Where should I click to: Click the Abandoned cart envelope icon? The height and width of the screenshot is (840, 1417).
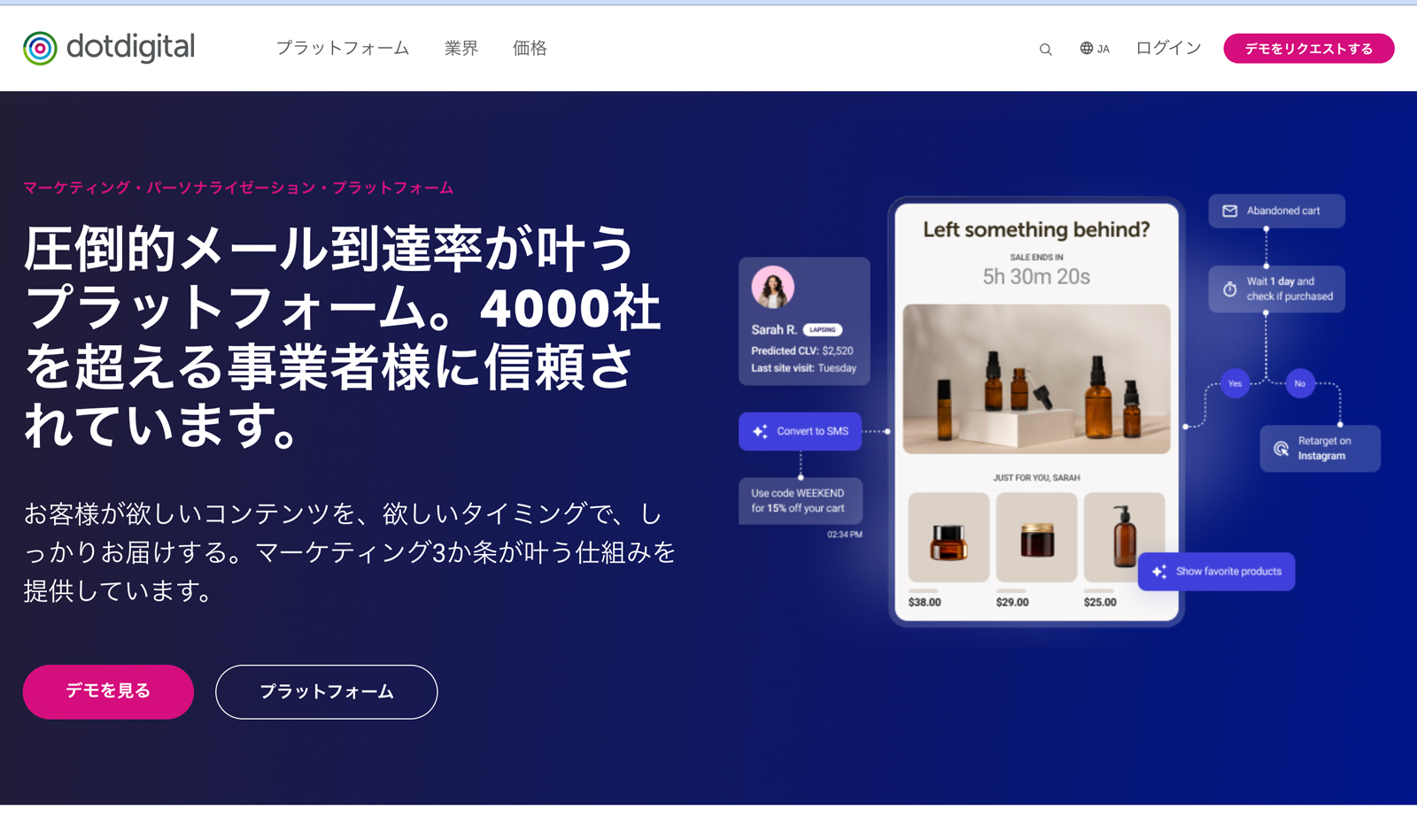click(1229, 211)
